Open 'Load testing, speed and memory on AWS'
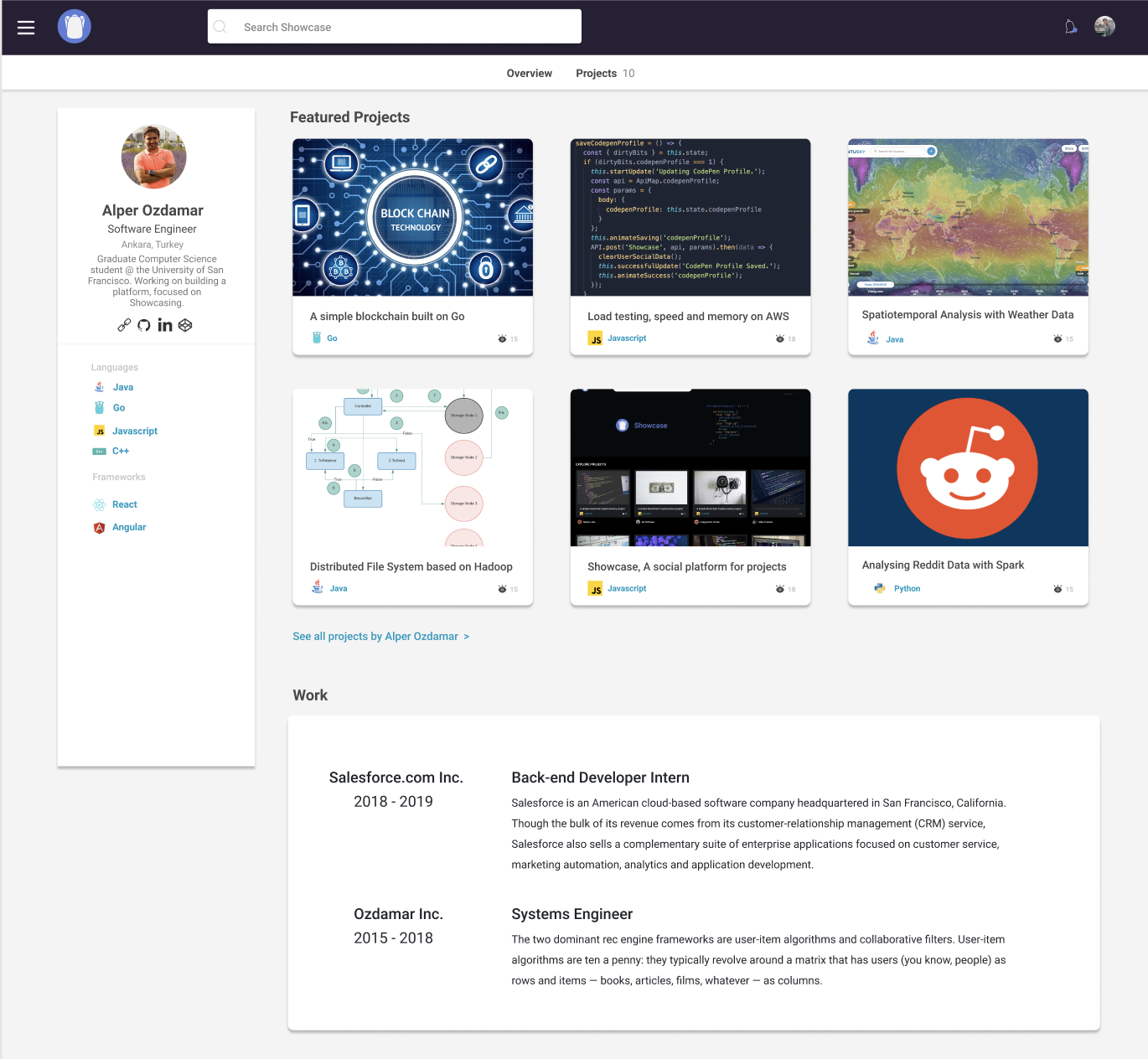The height and width of the screenshot is (1059, 1148). point(688,317)
